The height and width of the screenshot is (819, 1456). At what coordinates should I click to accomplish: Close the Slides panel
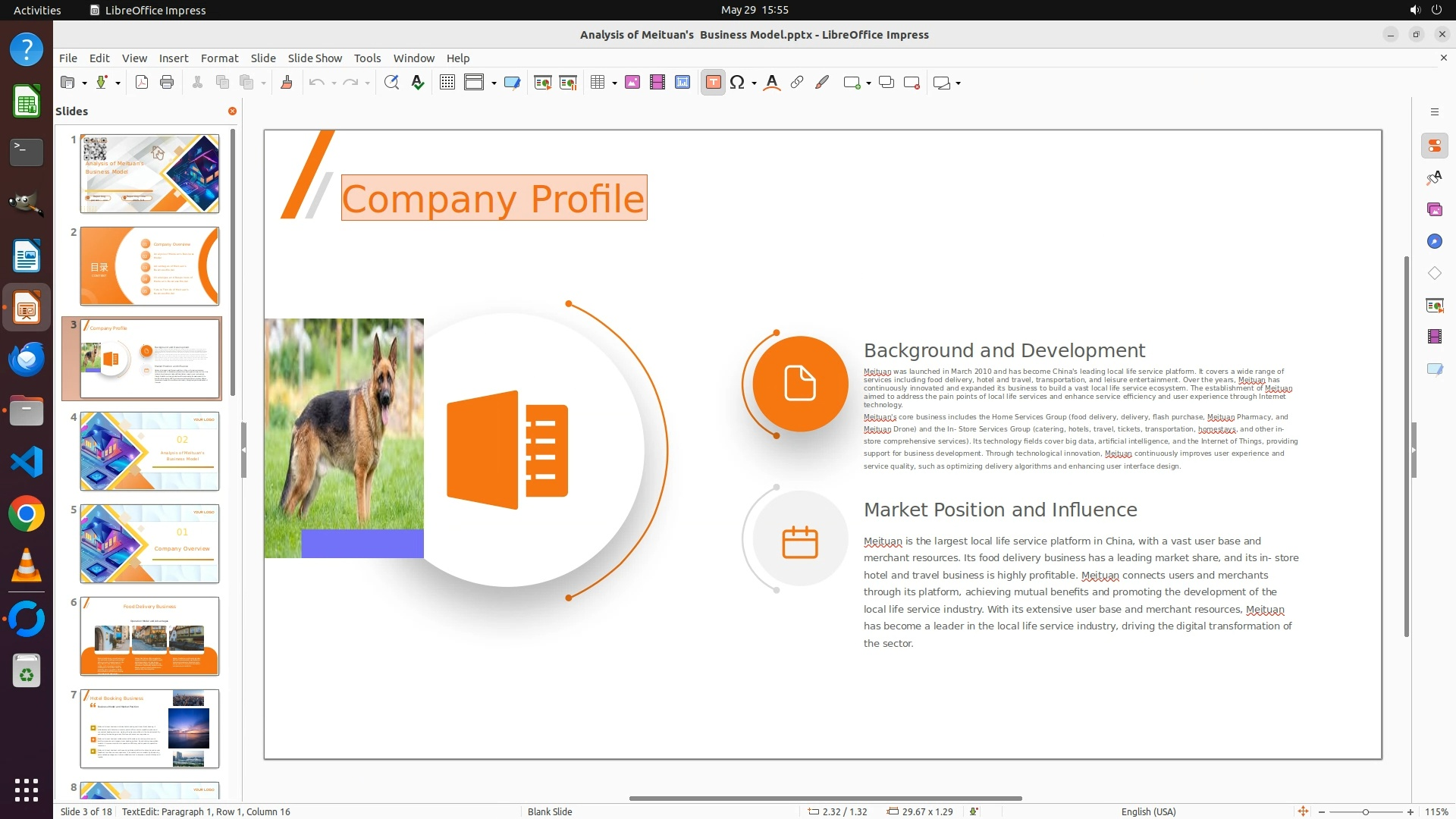click(x=232, y=111)
